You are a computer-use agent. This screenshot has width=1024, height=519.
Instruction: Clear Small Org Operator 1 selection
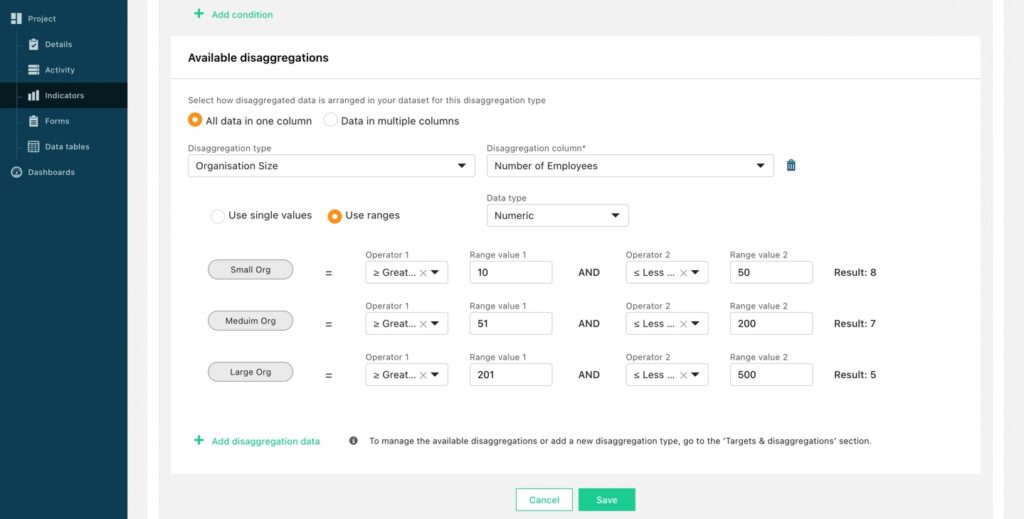(x=423, y=273)
